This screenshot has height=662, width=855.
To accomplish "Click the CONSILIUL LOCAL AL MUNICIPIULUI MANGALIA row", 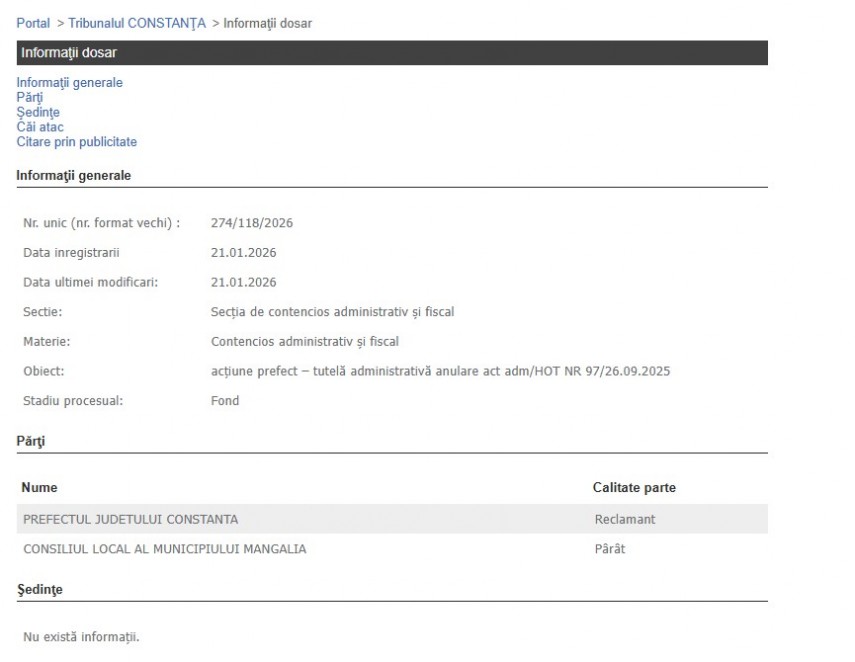I will pos(164,549).
